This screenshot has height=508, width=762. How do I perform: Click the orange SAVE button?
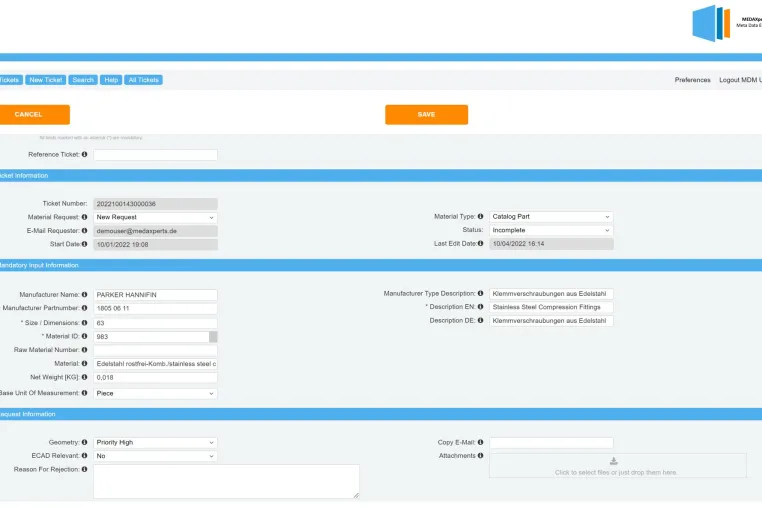(427, 115)
